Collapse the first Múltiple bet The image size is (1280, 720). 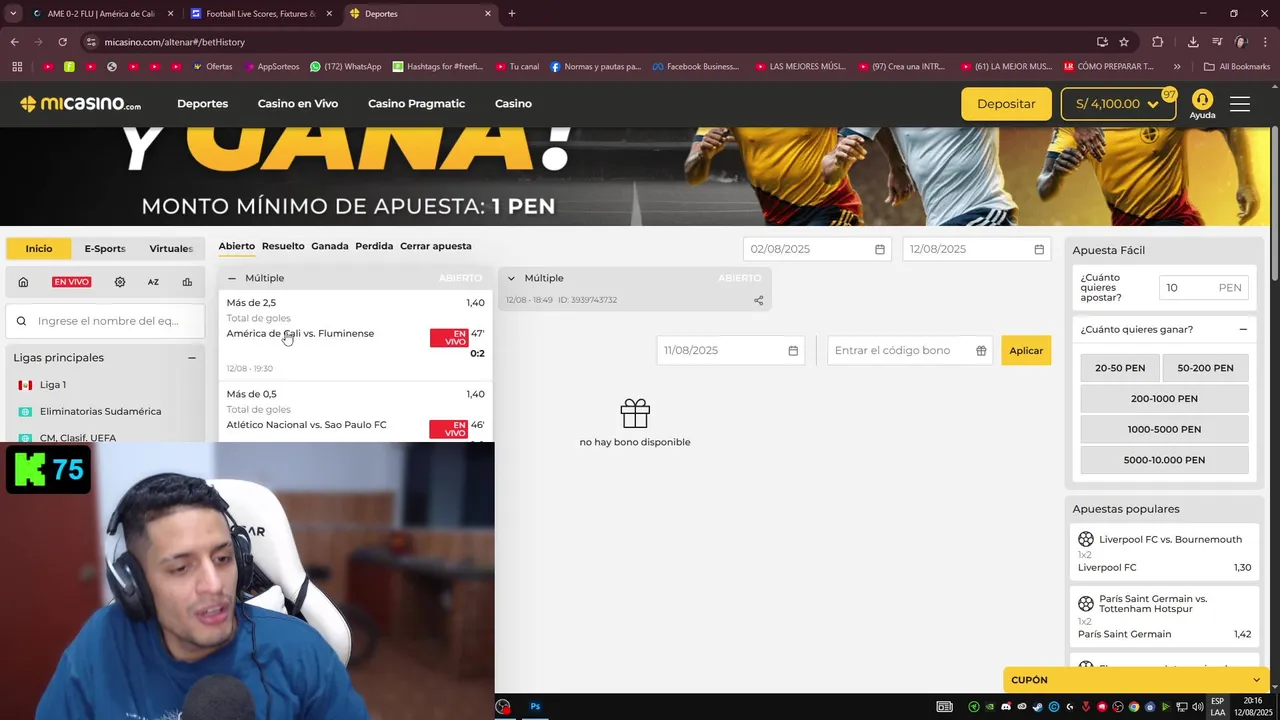click(x=232, y=278)
